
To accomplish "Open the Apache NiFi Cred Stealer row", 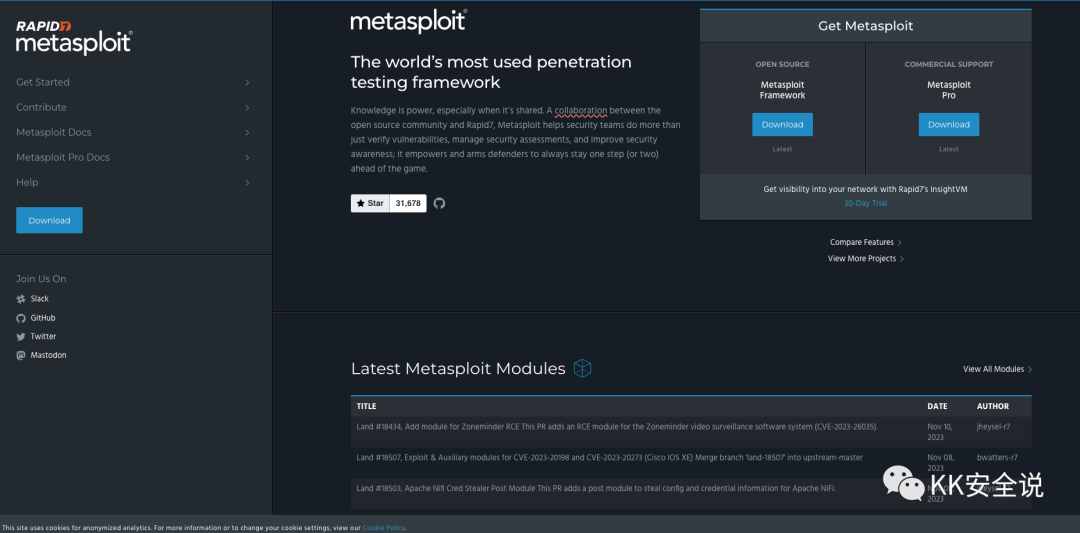I will tap(691, 494).
